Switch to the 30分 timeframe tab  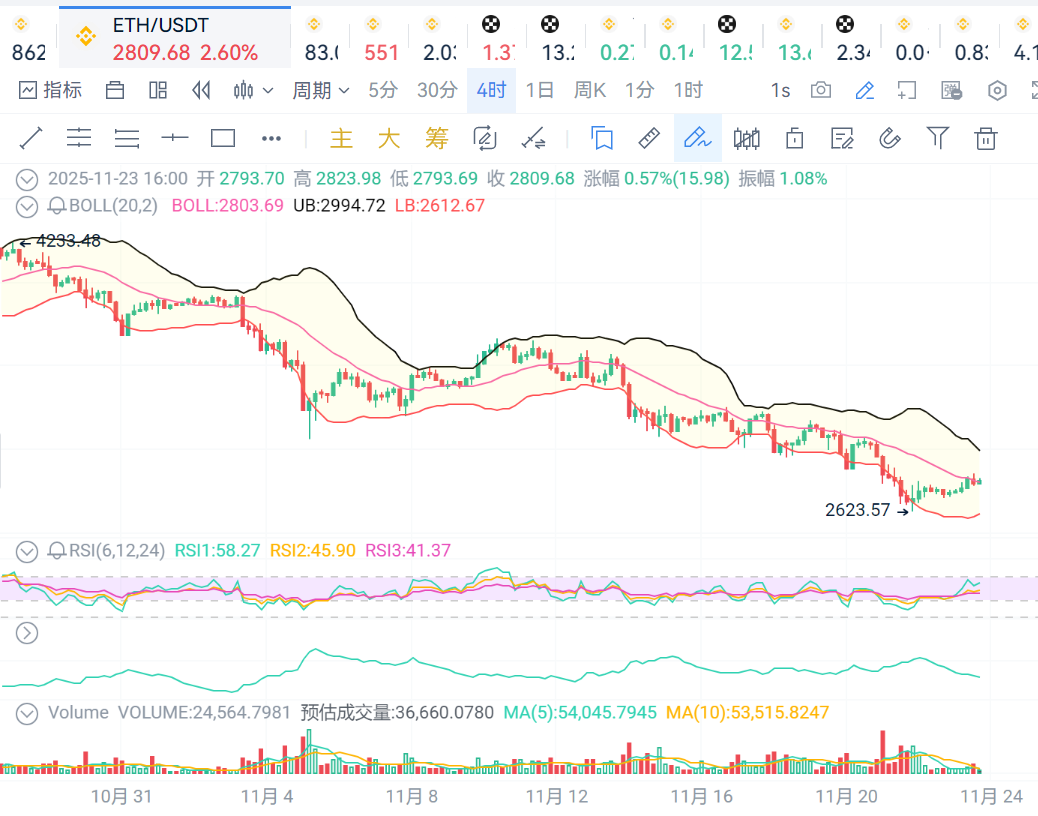(x=437, y=91)
